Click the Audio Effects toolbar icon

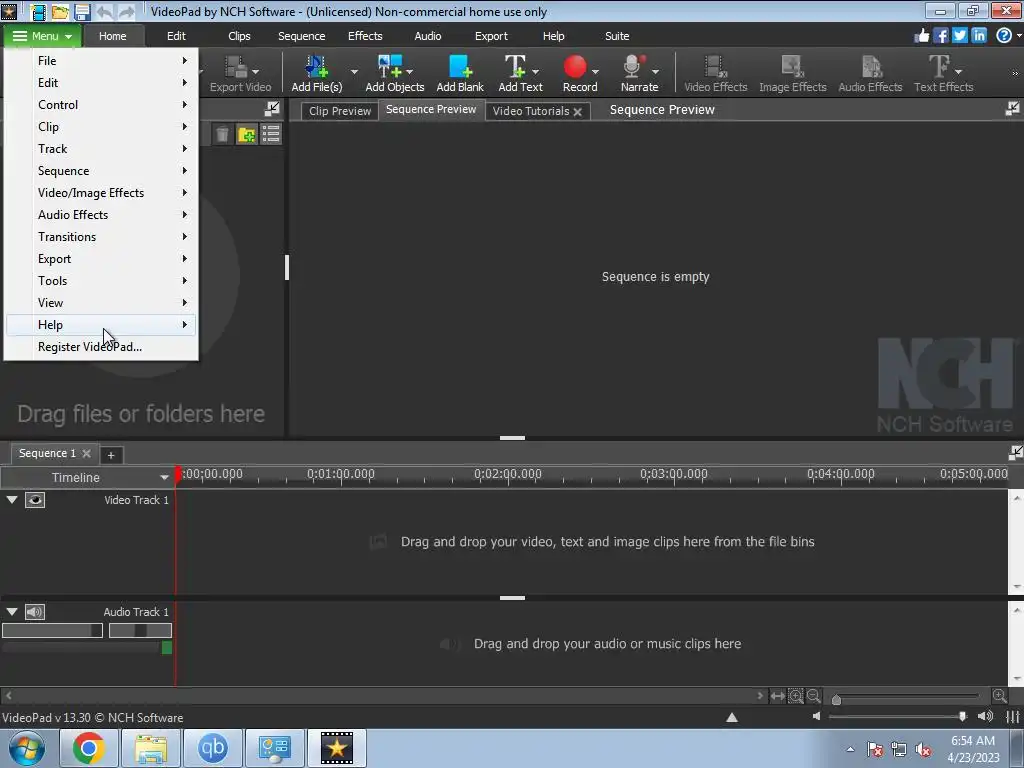[x=870, y=72]
